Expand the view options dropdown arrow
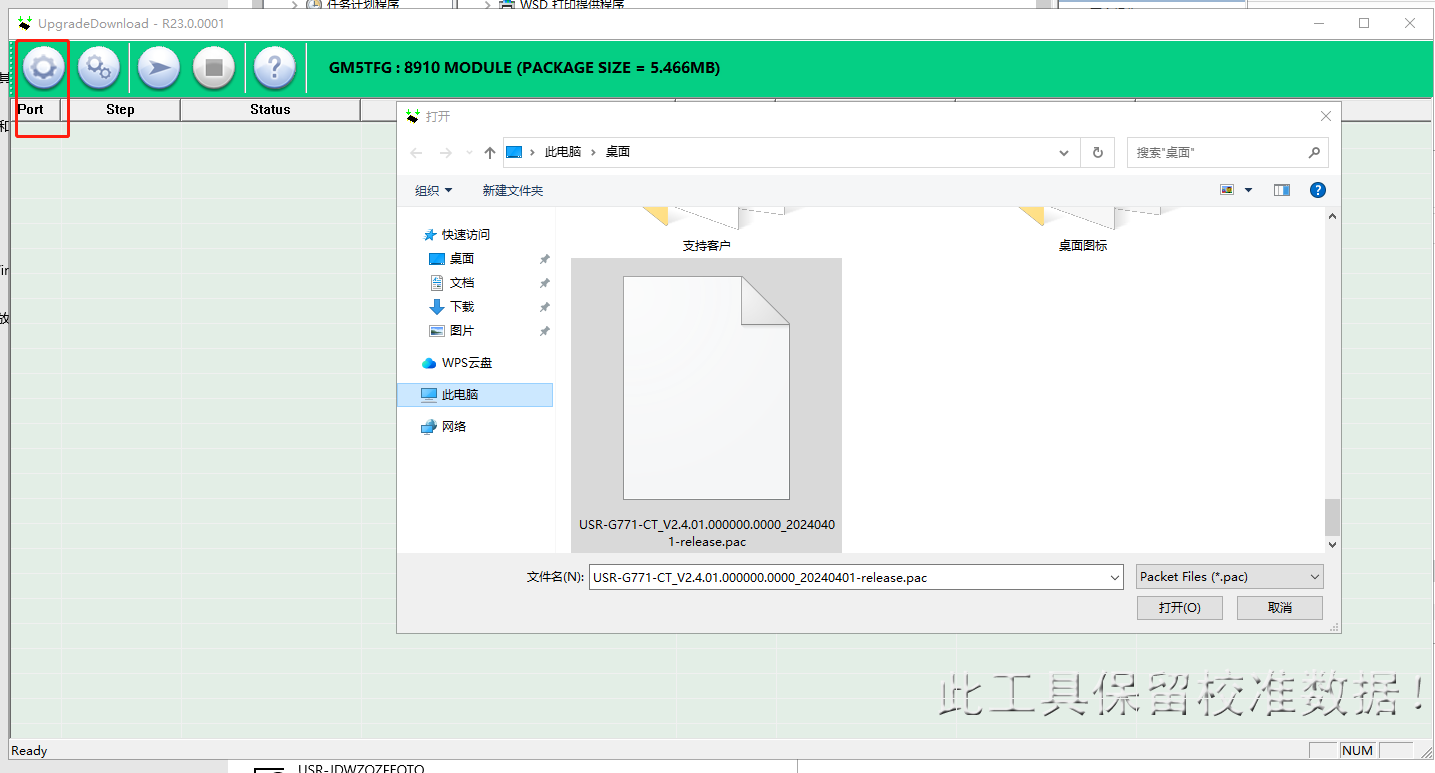This screenshot has height=773, width=1435. (x=1248, y=190)
